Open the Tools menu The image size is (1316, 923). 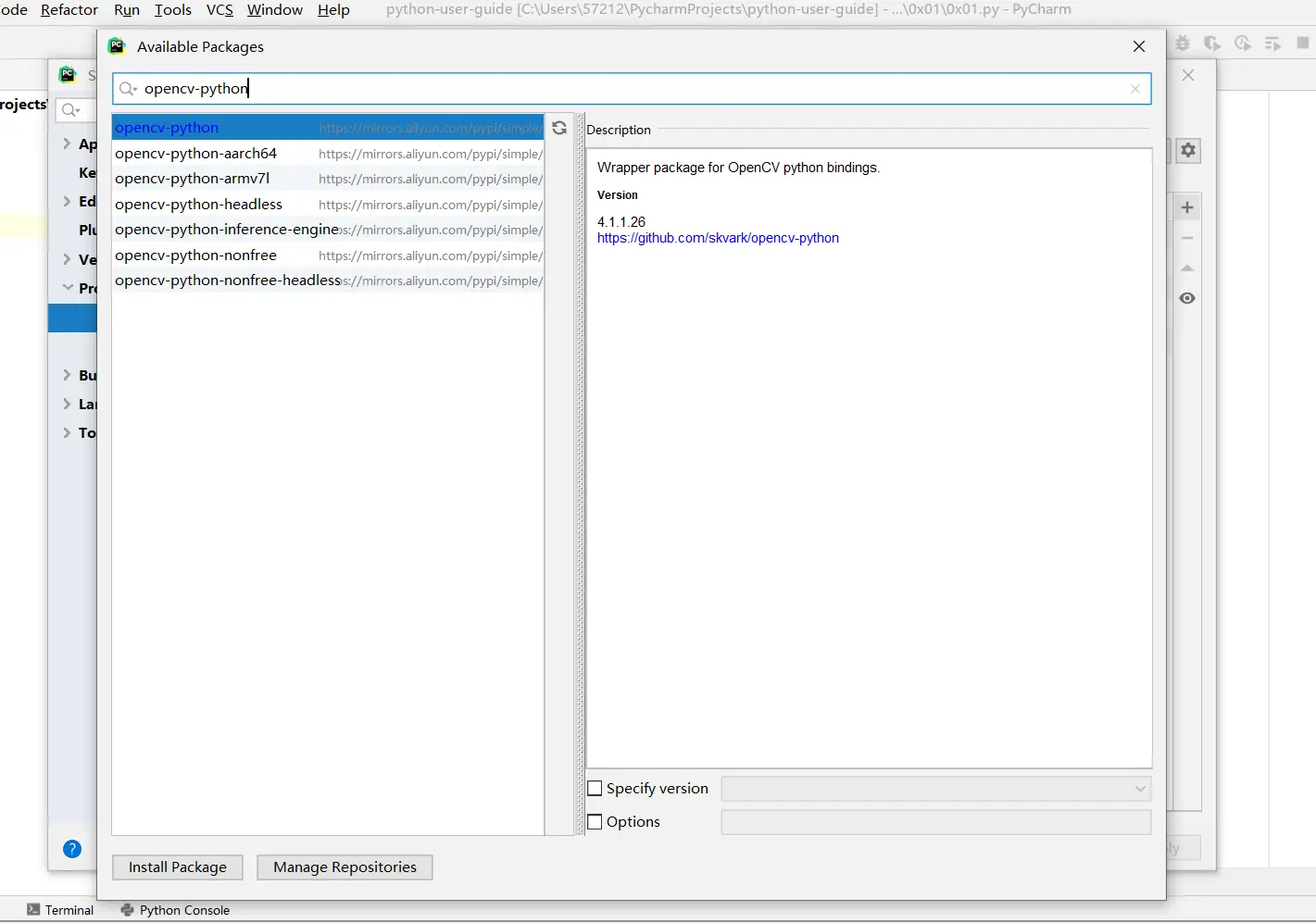(173, 10)
